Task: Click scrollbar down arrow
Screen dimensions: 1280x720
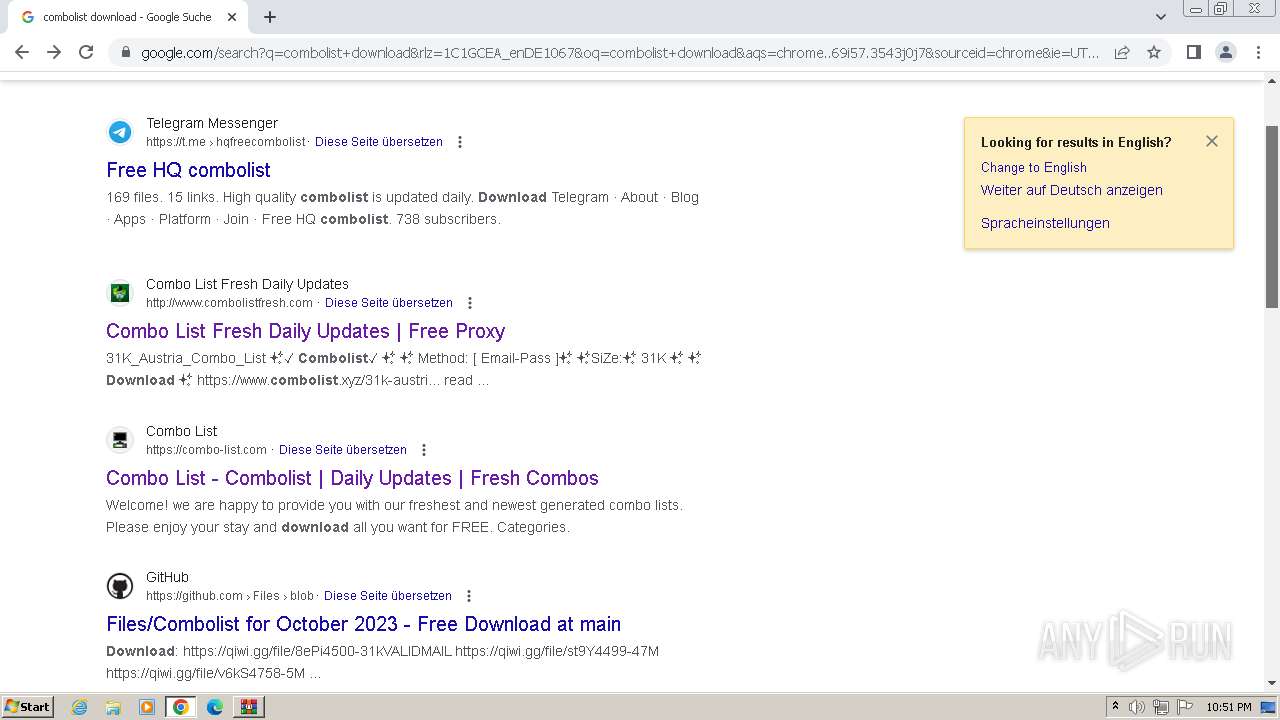Action: coord(1272,683)
